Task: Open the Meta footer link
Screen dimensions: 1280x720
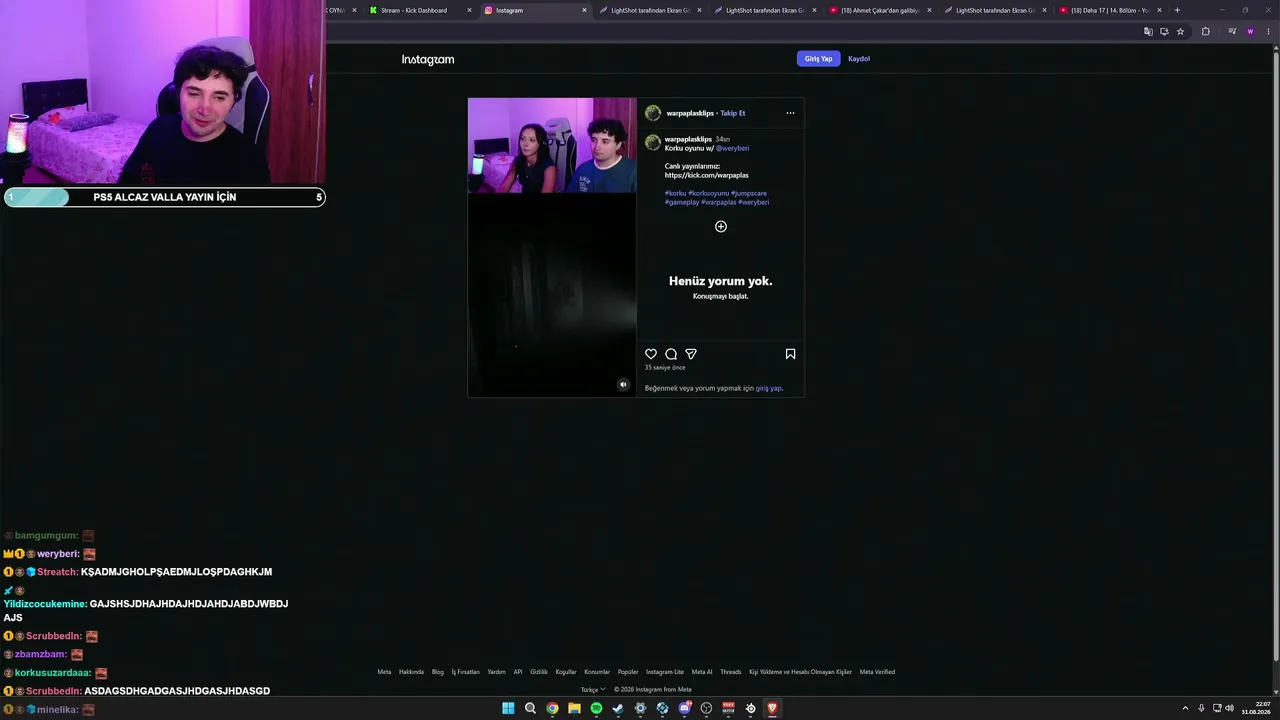Action: click(x=384, y=672)
